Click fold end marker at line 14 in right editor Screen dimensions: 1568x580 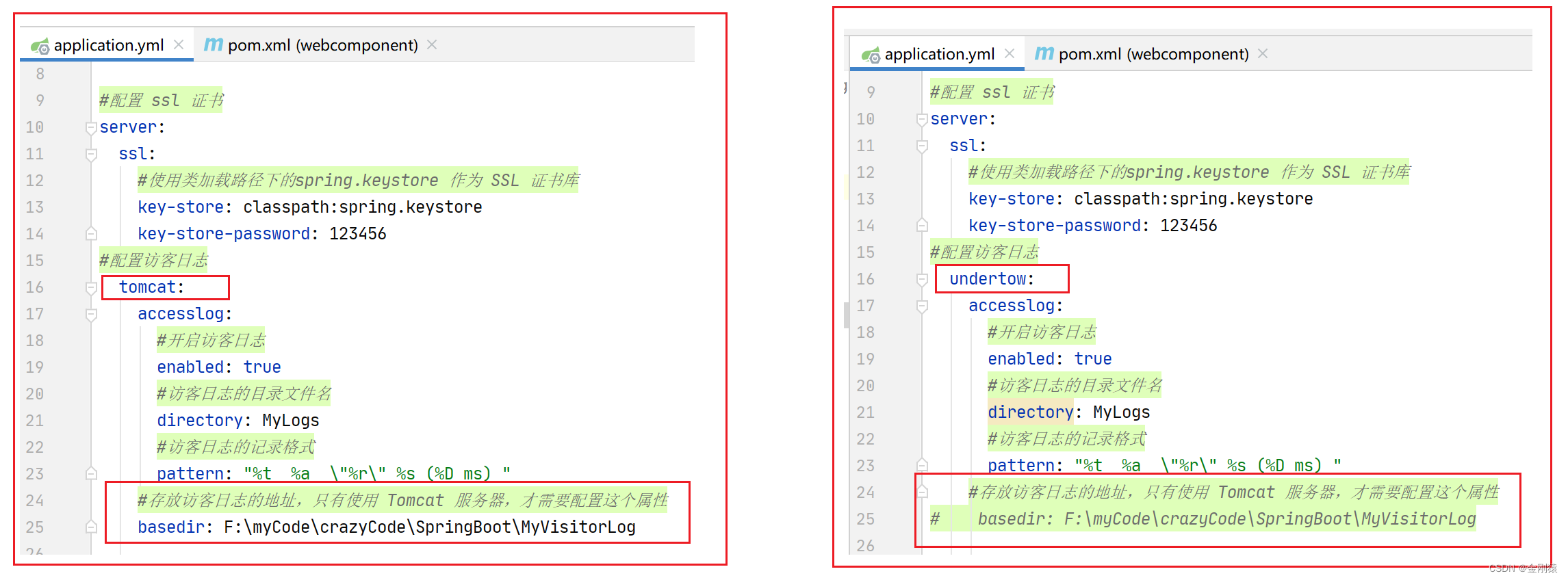922,226
